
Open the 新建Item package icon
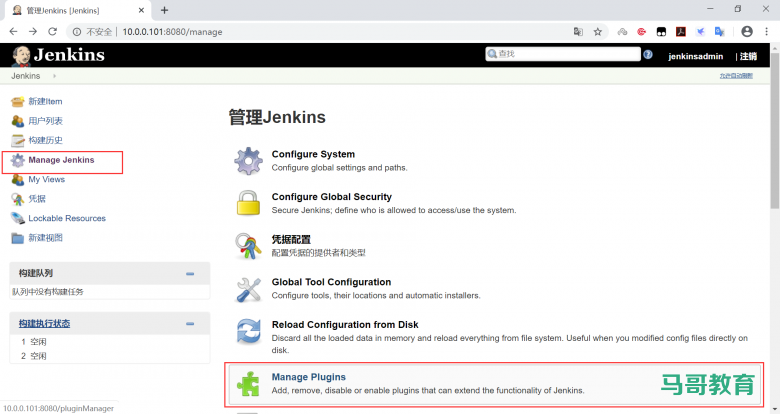point(17,102)
